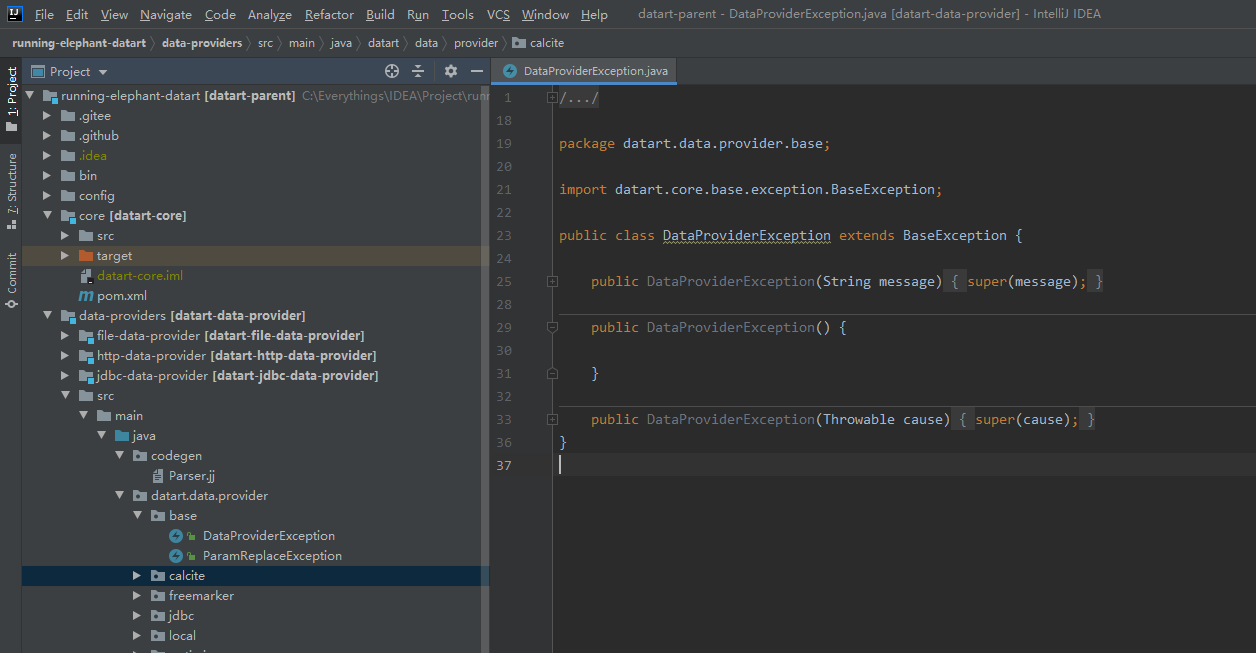This screenshot has width=1256, height=653.
Task: Select opened file in Project tree
Action: point(392,71)
